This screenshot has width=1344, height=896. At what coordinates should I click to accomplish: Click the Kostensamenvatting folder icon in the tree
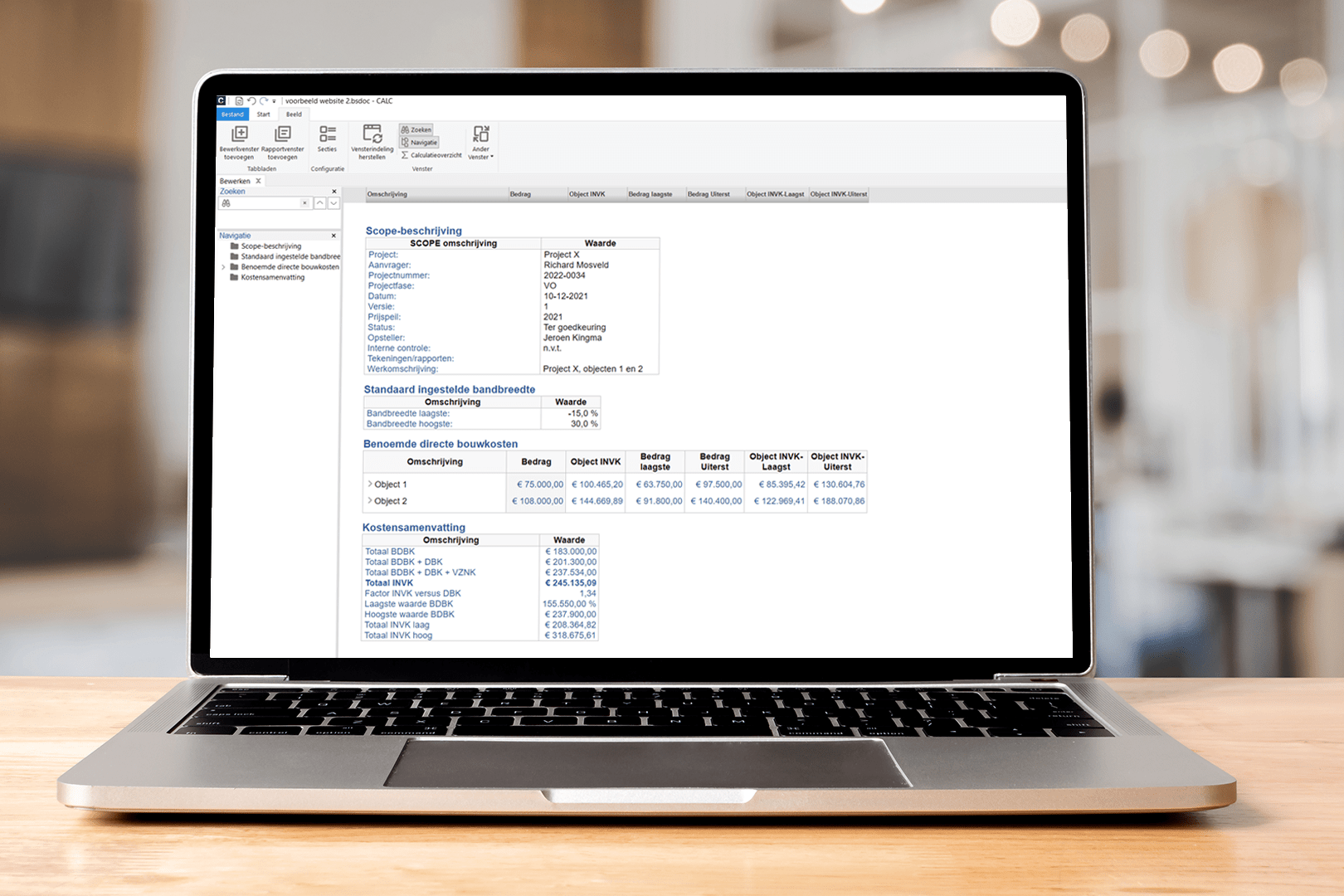click(234, 278)
